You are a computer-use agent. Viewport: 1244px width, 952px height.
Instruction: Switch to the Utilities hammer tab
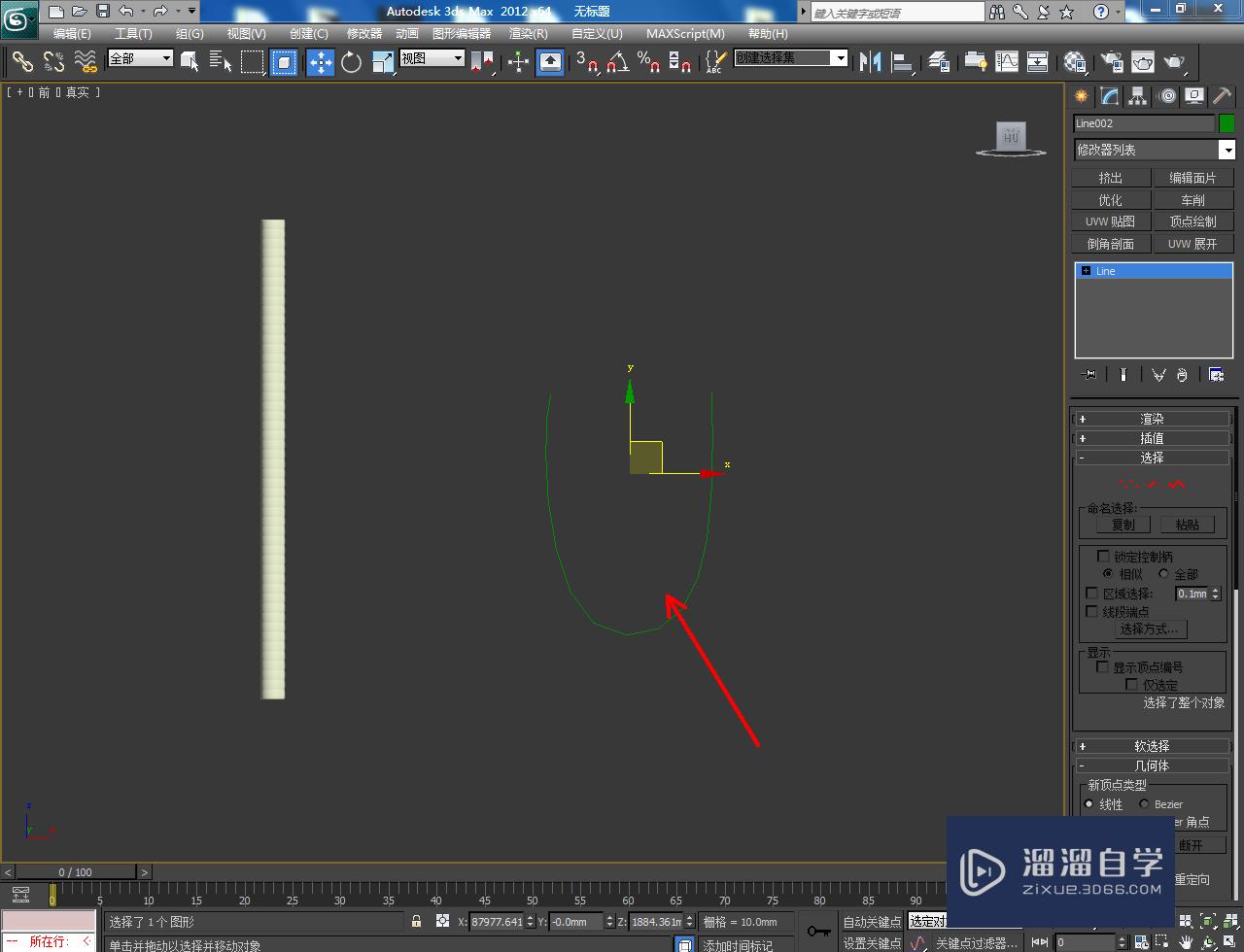pyautogui.click(x=1223, y=96)
